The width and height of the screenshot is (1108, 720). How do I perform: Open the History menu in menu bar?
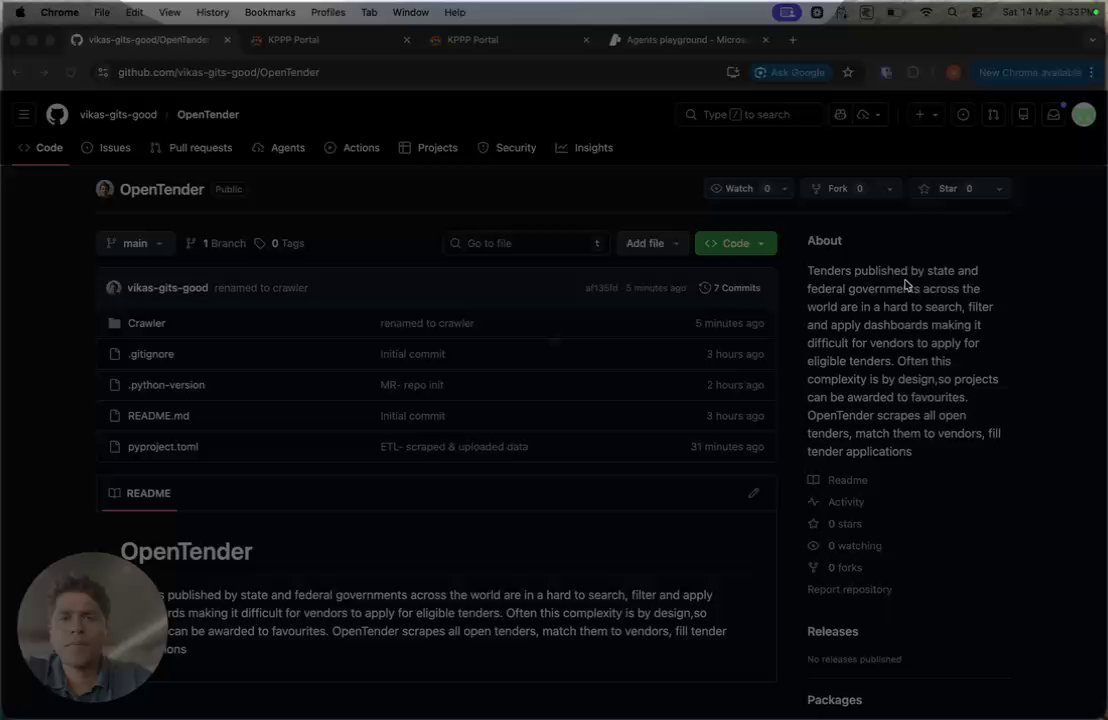pos(212,12)
